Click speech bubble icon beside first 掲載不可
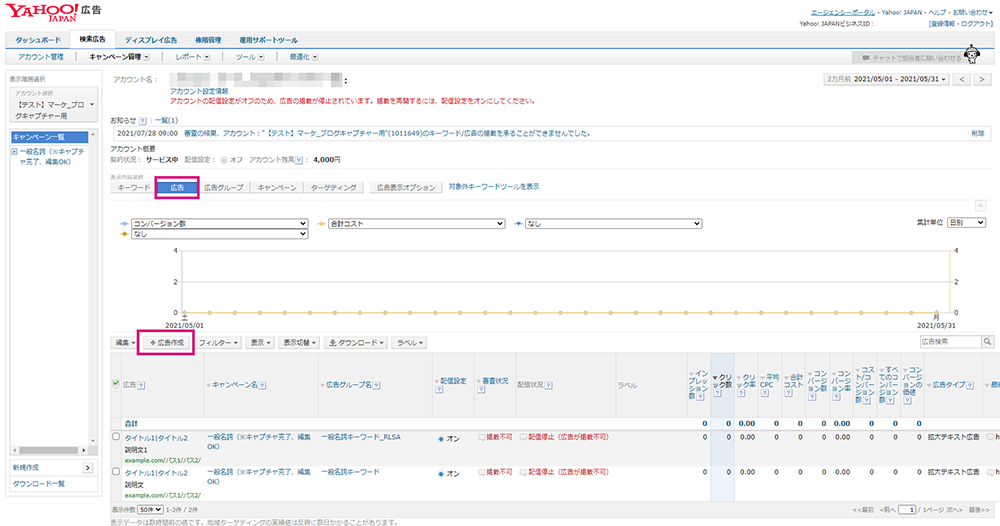Viewport: 1000px width, 526px height. [482, 437]
